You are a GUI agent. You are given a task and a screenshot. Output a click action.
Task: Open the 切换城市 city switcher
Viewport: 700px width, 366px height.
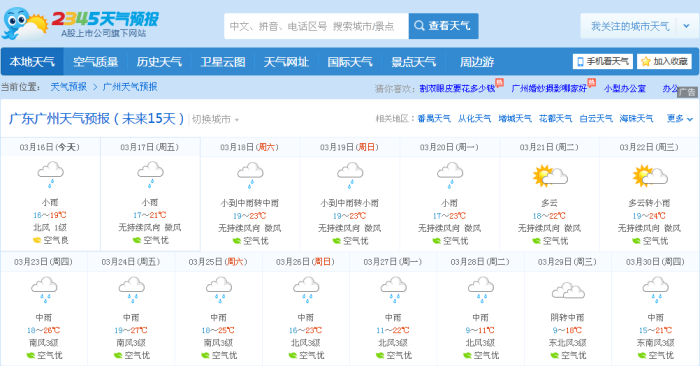click(216, 120)
